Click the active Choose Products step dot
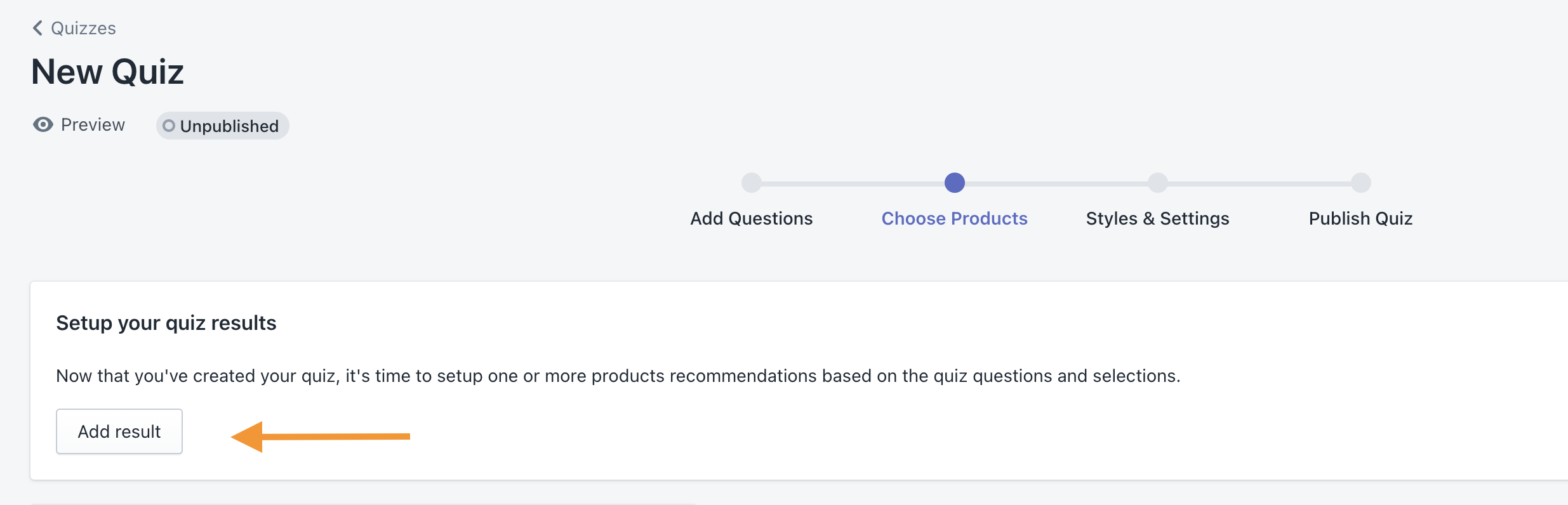The image size is (1568, 505). click(954, 183)
